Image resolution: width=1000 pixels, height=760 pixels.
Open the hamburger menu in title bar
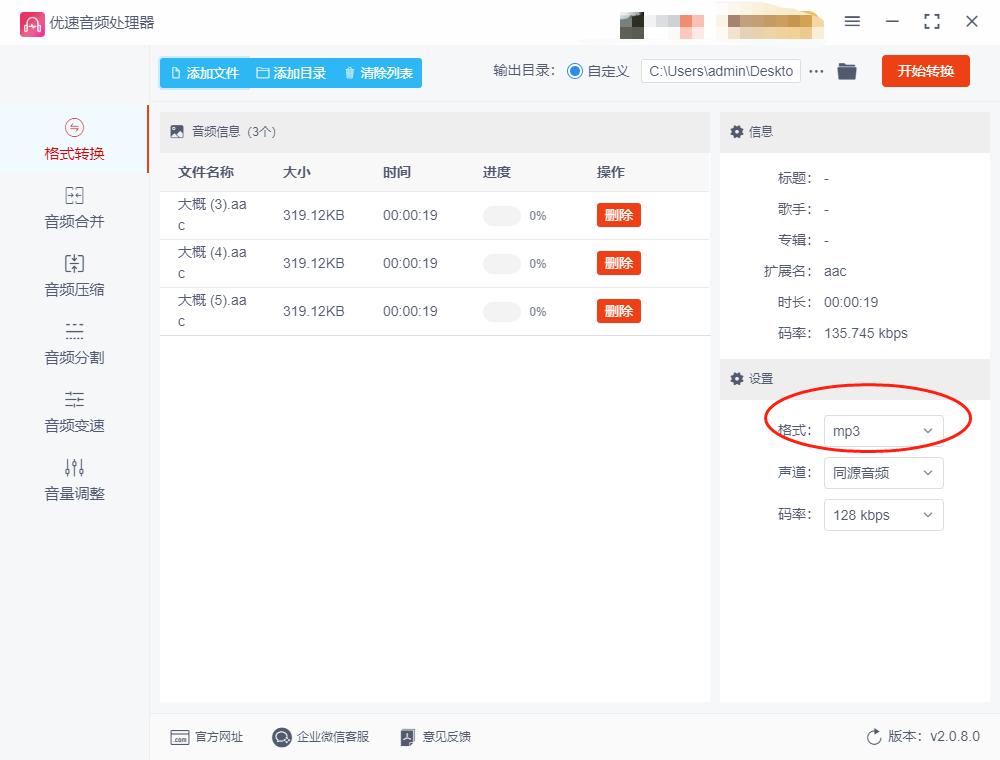point(853,21)
